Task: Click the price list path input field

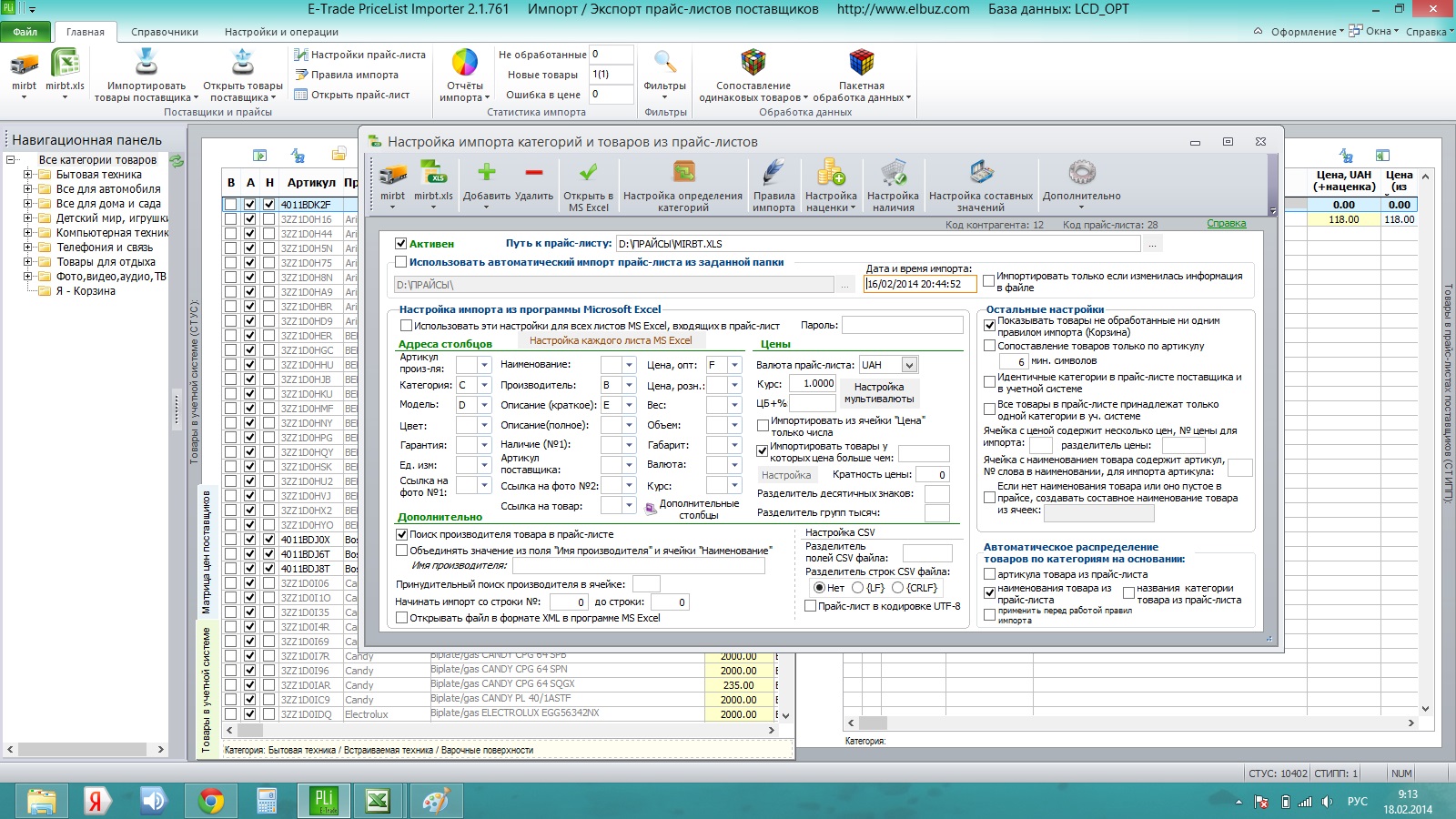Action: [x=877, y=244]
